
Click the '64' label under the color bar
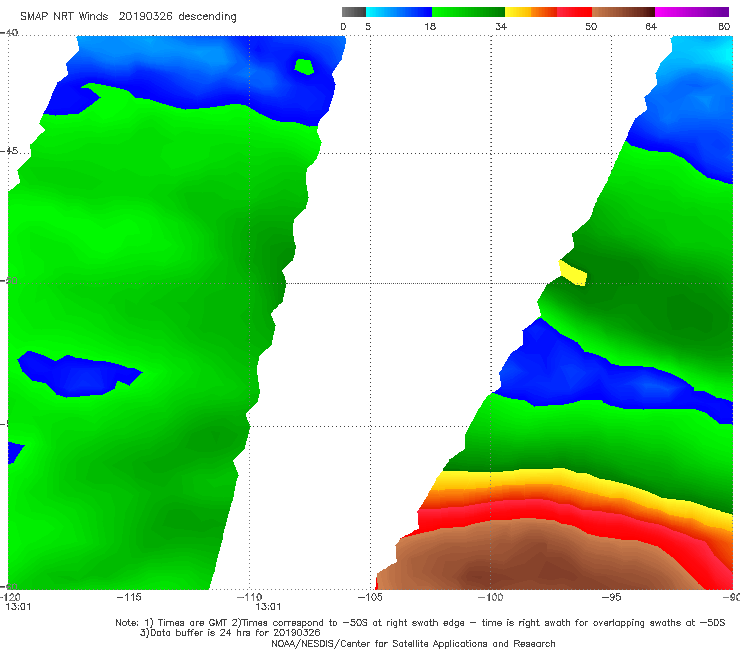[x=651, y=26]
